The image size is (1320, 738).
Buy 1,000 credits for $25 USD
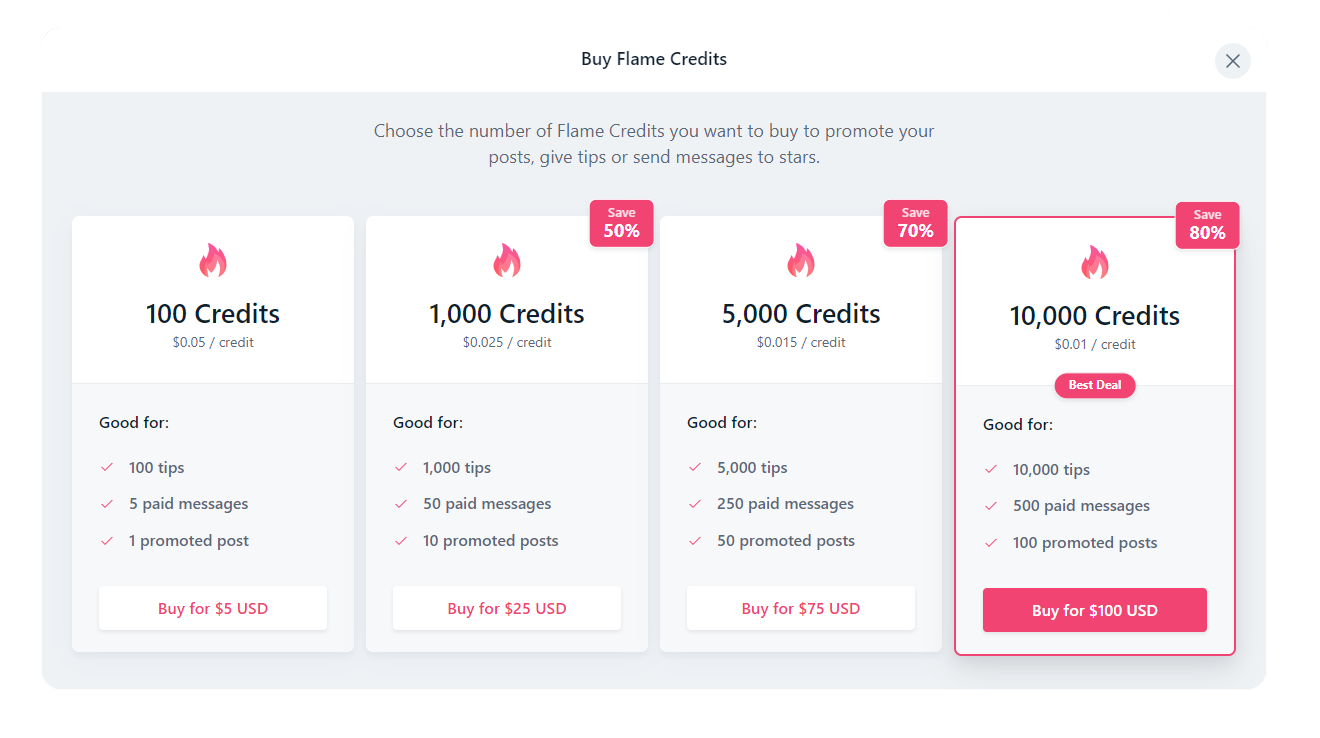point(507,608)
